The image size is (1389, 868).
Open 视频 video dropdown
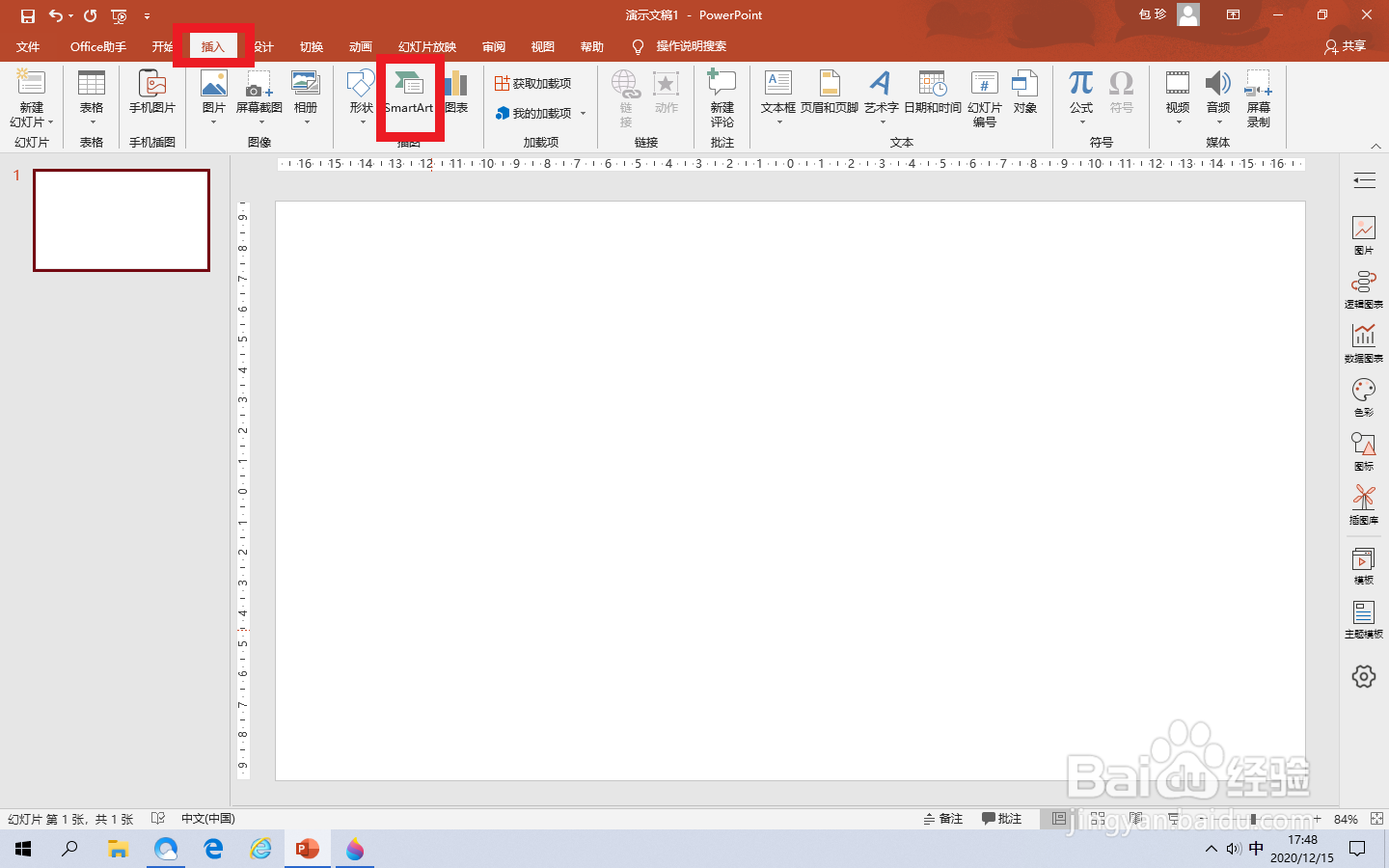pyautogui.click(x=1178, y=122)
